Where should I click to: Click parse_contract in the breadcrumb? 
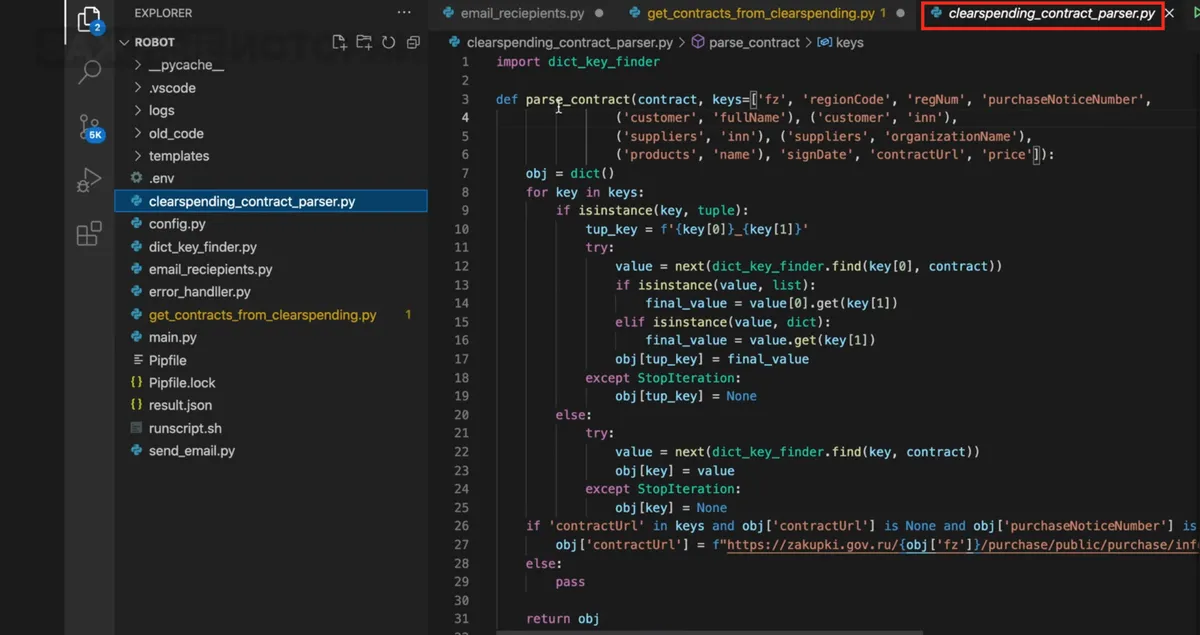click(753, 42)
